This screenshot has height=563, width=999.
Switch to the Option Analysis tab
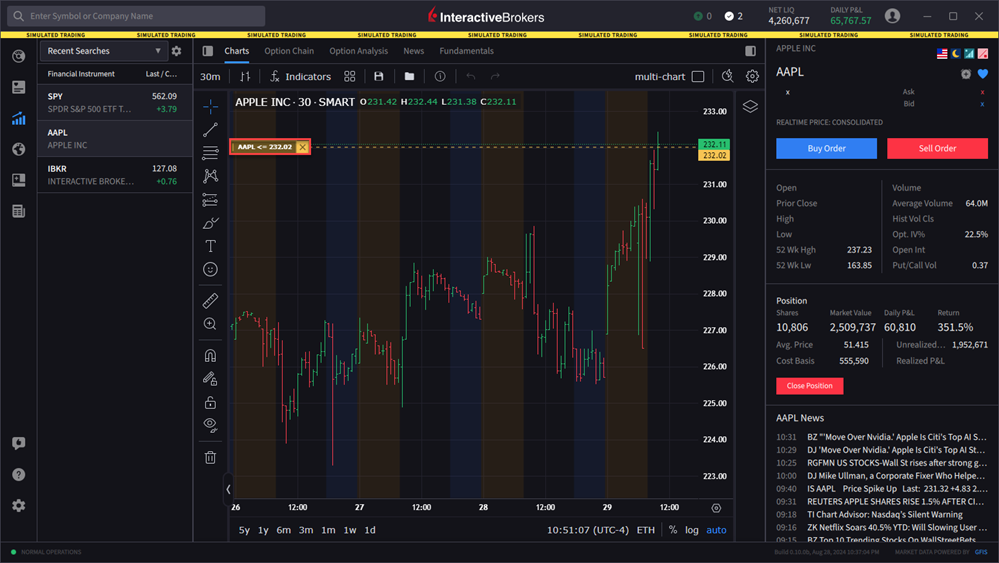coord(359,51)
